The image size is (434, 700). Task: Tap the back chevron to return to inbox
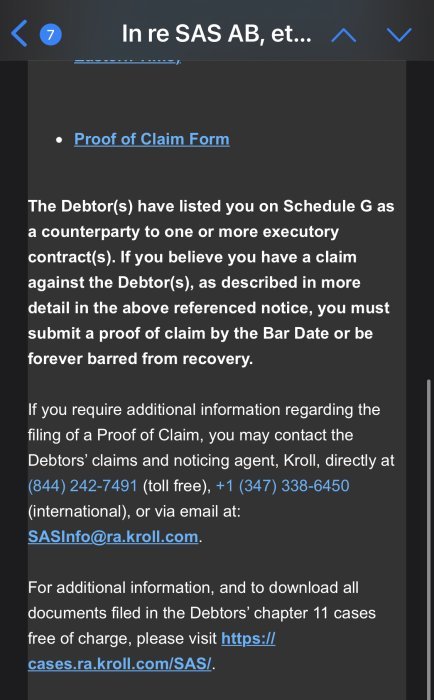19,34
